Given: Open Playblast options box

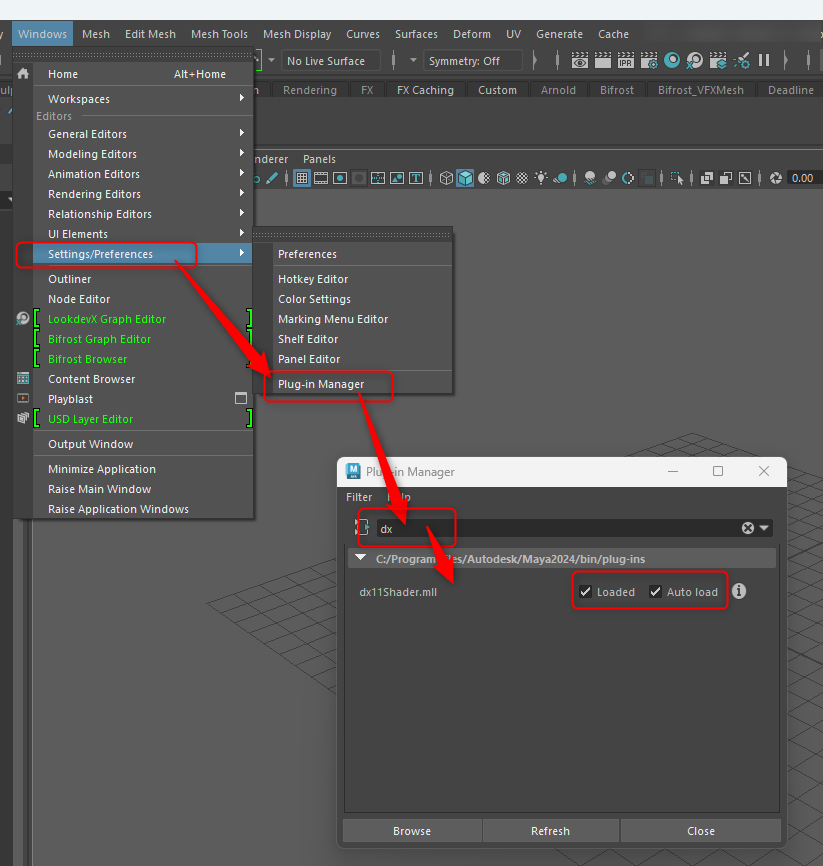Looking at the screenshot, I should 241,398.
